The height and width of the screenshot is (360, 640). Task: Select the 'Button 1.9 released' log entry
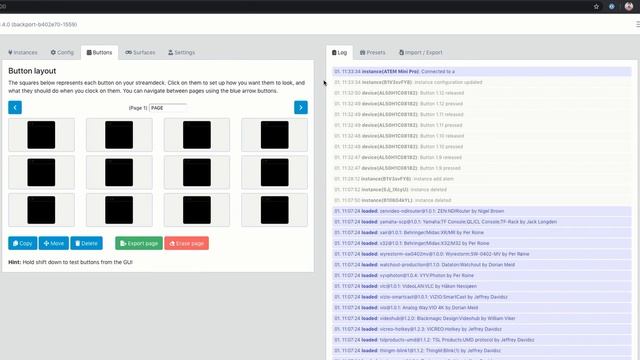(x=482, y=157)
